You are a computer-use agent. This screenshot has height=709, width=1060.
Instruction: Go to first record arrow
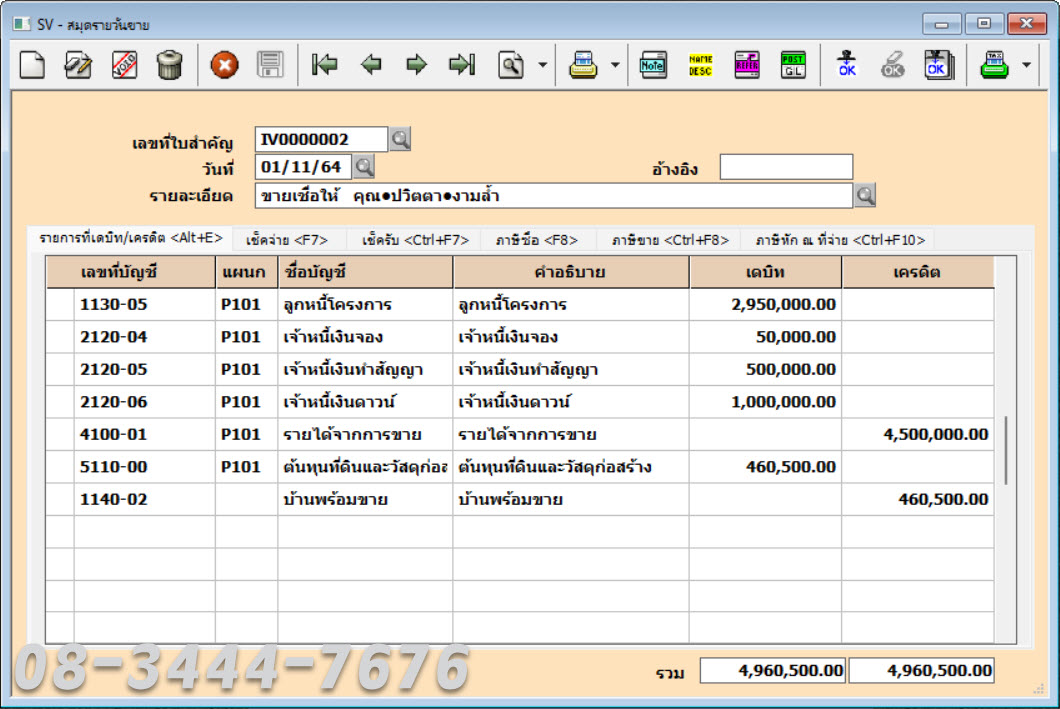click(x=324, y=65)
